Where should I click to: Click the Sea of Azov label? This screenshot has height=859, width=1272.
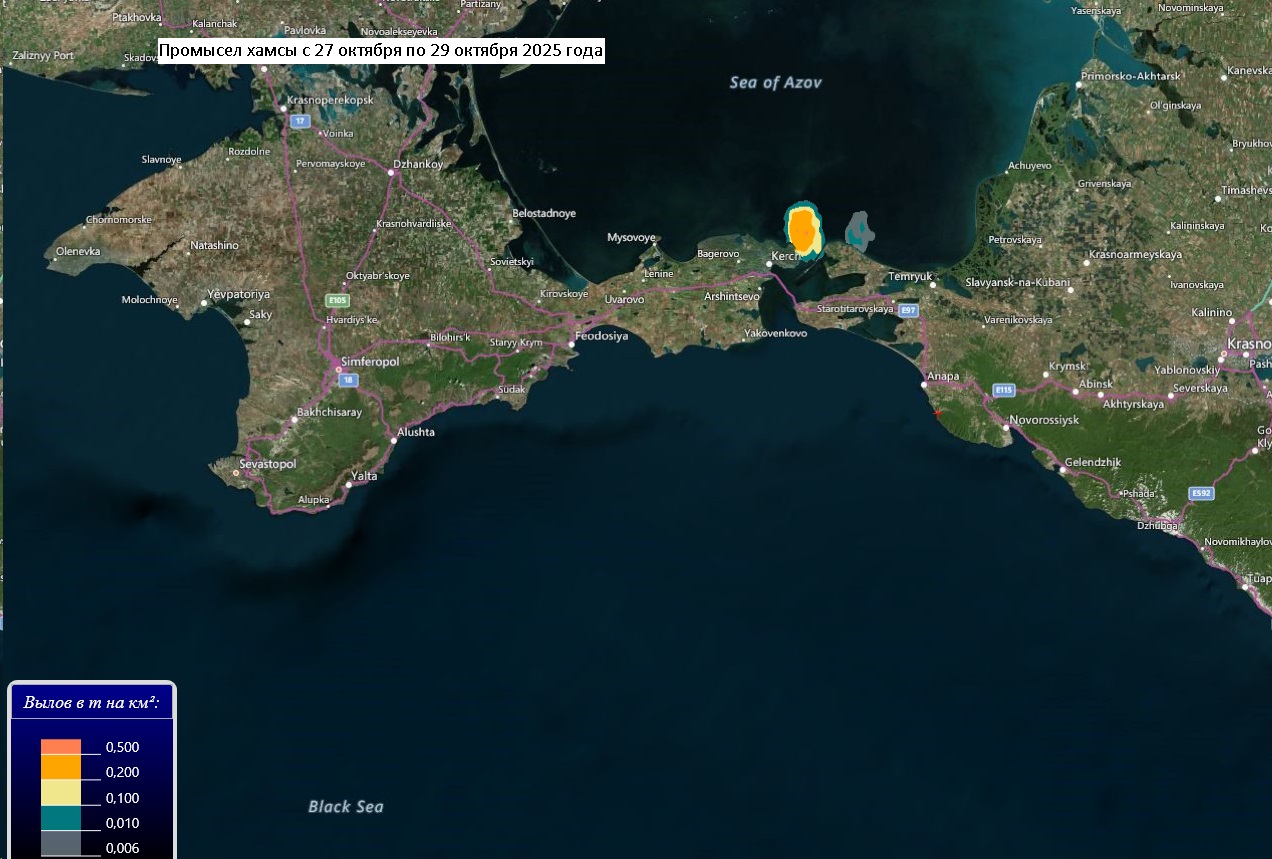pyautogui.click(x=775, y=82)
